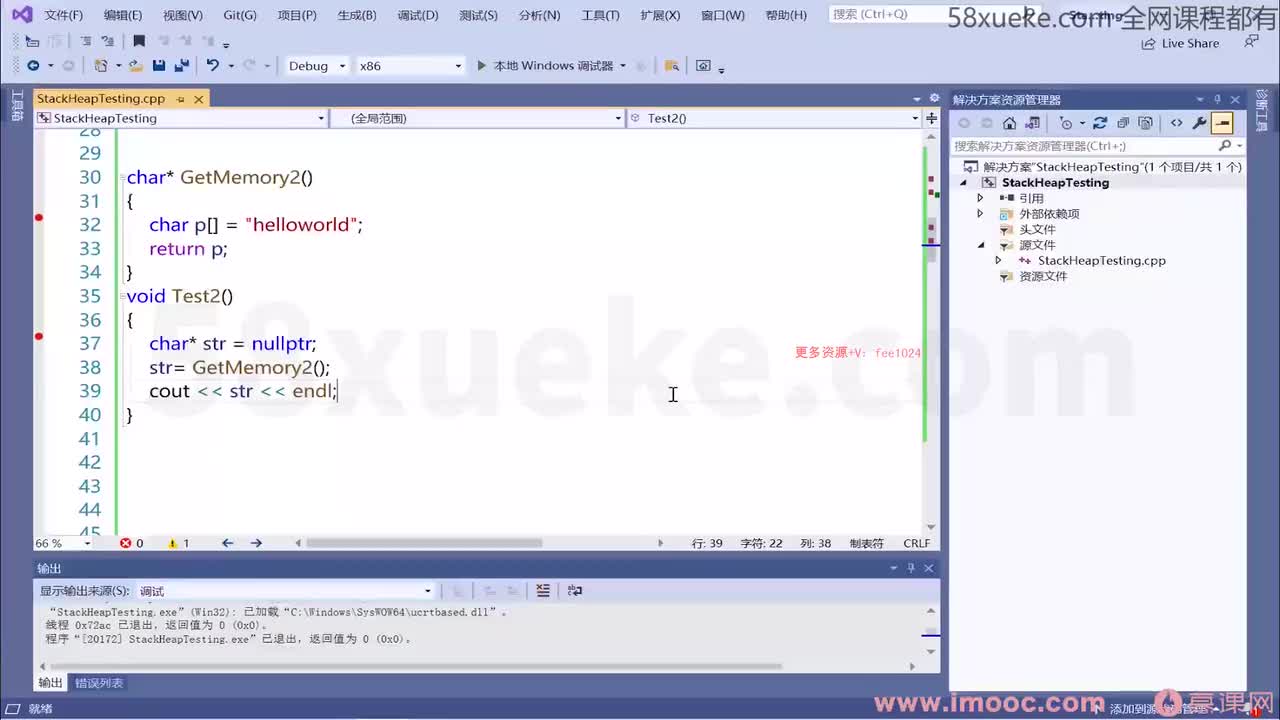
Task: Click the Navigate Backward toolbar icon
Action: [x=33, y=65]
